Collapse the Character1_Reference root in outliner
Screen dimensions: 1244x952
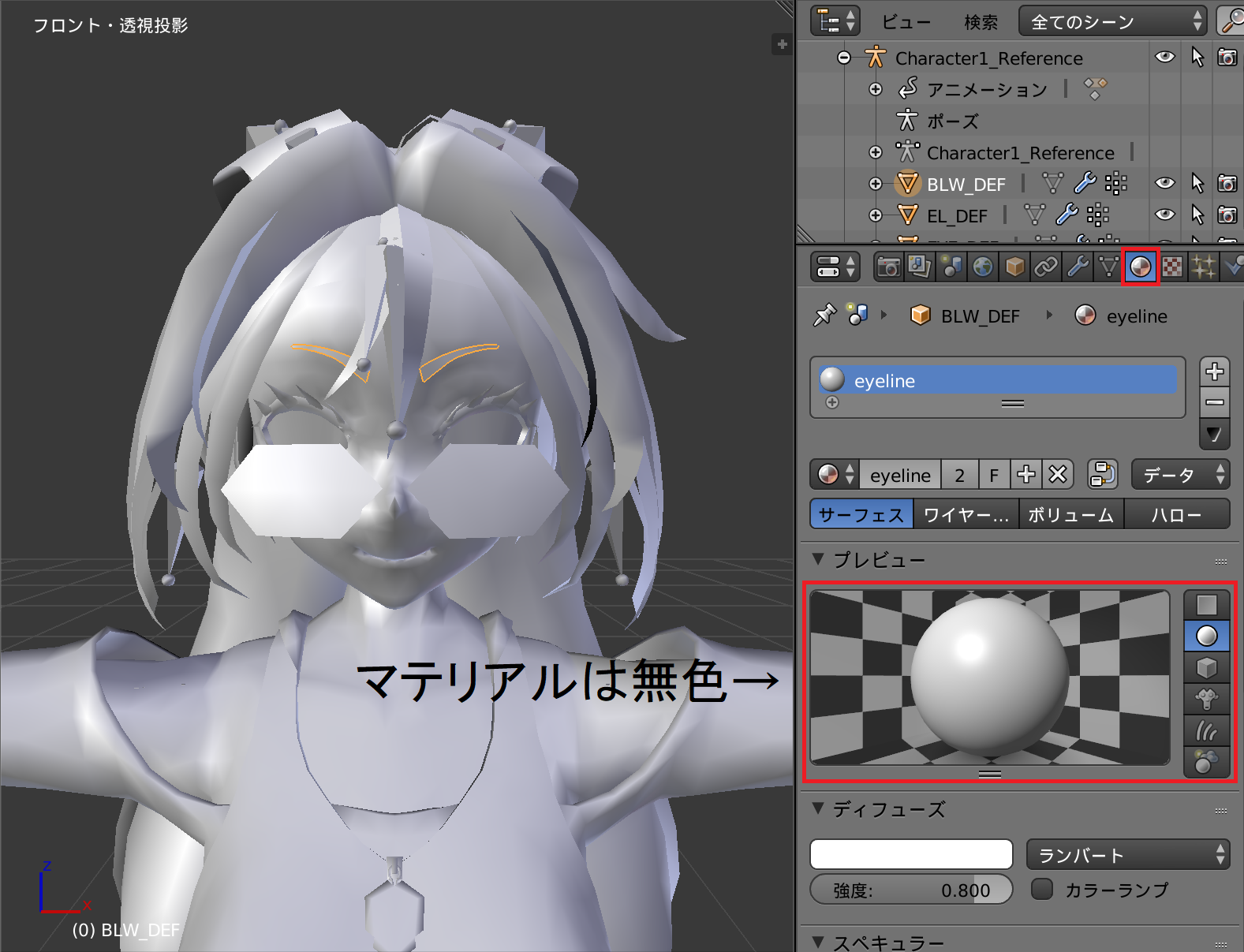click(x=844, y=58)
